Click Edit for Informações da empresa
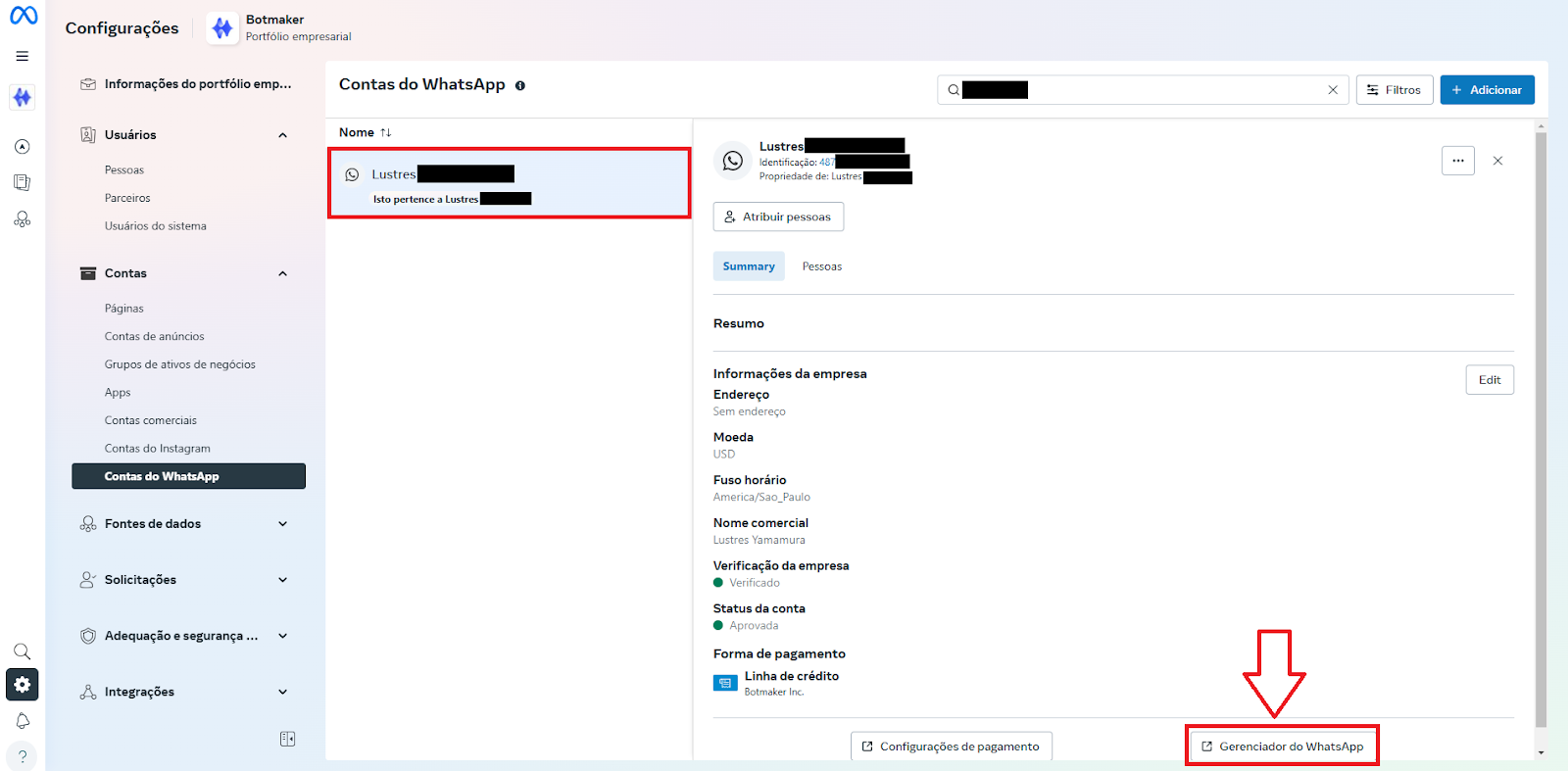1568x771 pixels. (1490, 380)
